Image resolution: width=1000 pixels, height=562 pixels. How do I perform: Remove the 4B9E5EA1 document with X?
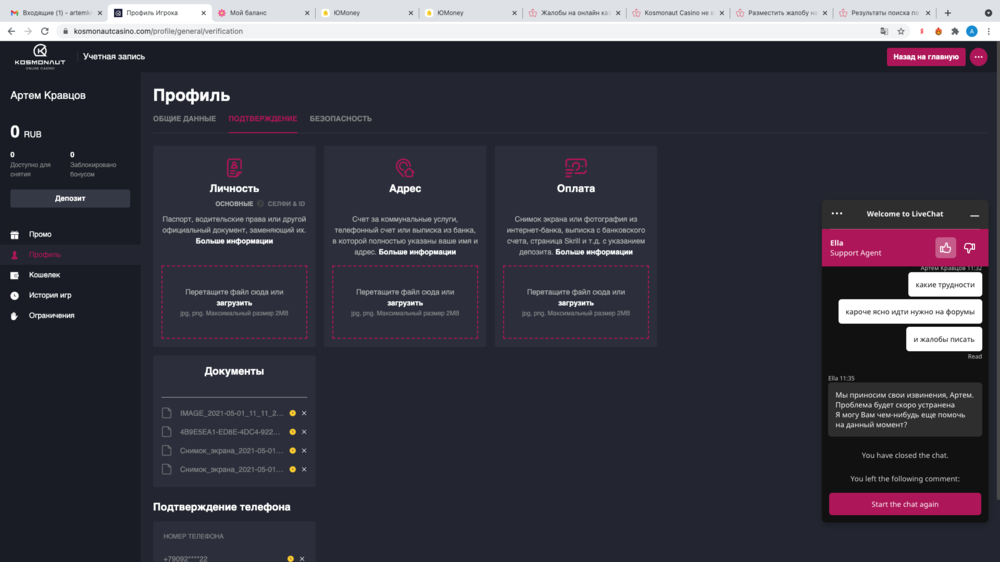click(x=304, y=432)
